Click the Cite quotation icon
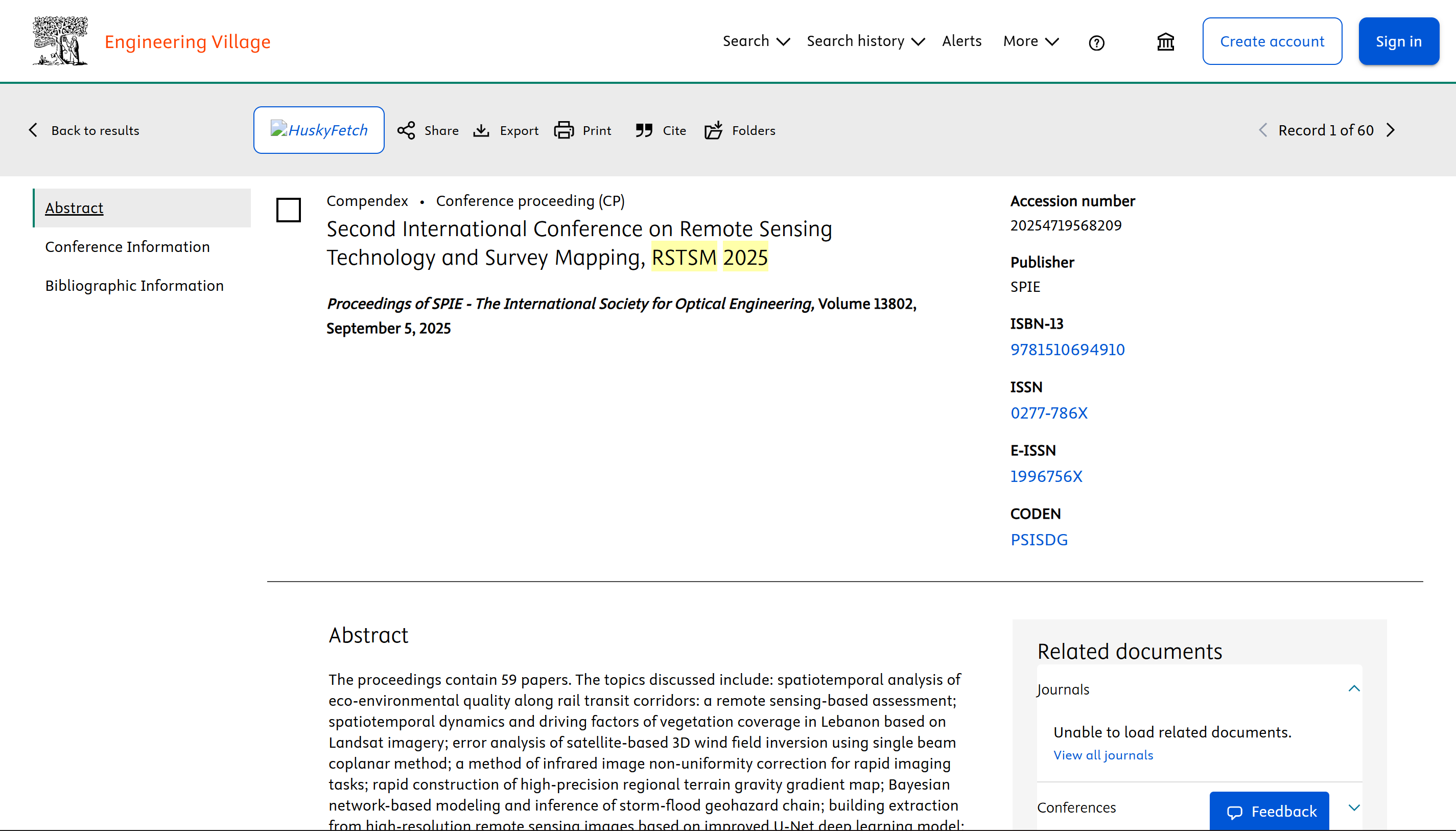 tap(644, 130)
